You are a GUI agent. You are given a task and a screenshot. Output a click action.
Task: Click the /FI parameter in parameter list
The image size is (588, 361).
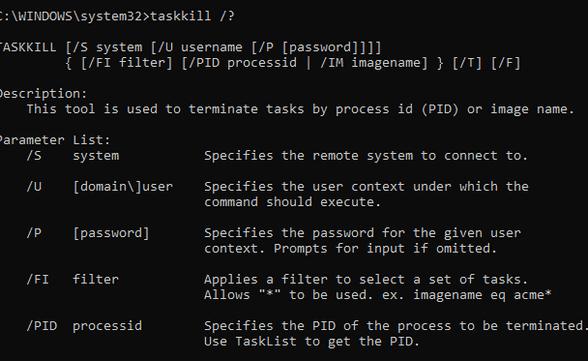[38, 279]
